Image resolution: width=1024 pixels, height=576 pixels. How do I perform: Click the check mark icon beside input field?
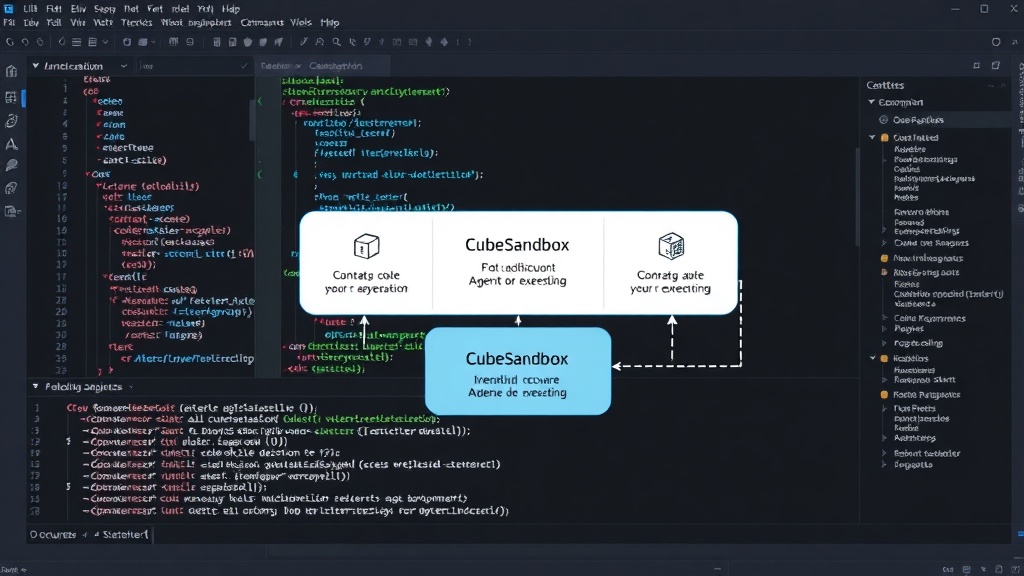coord(244,66)
